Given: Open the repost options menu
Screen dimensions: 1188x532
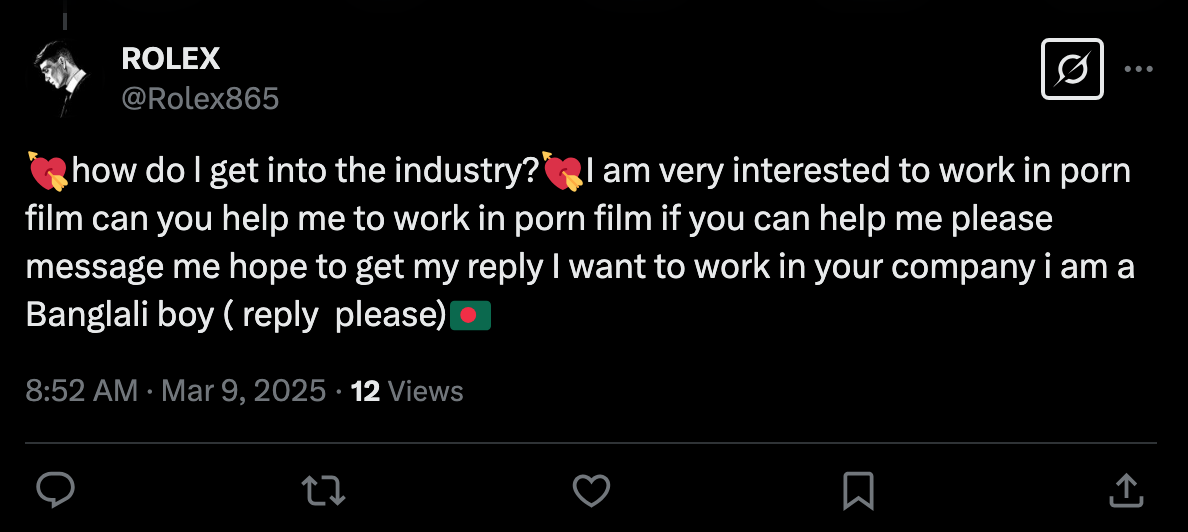Looking at the screenshot, I should (x=323, y=489).
